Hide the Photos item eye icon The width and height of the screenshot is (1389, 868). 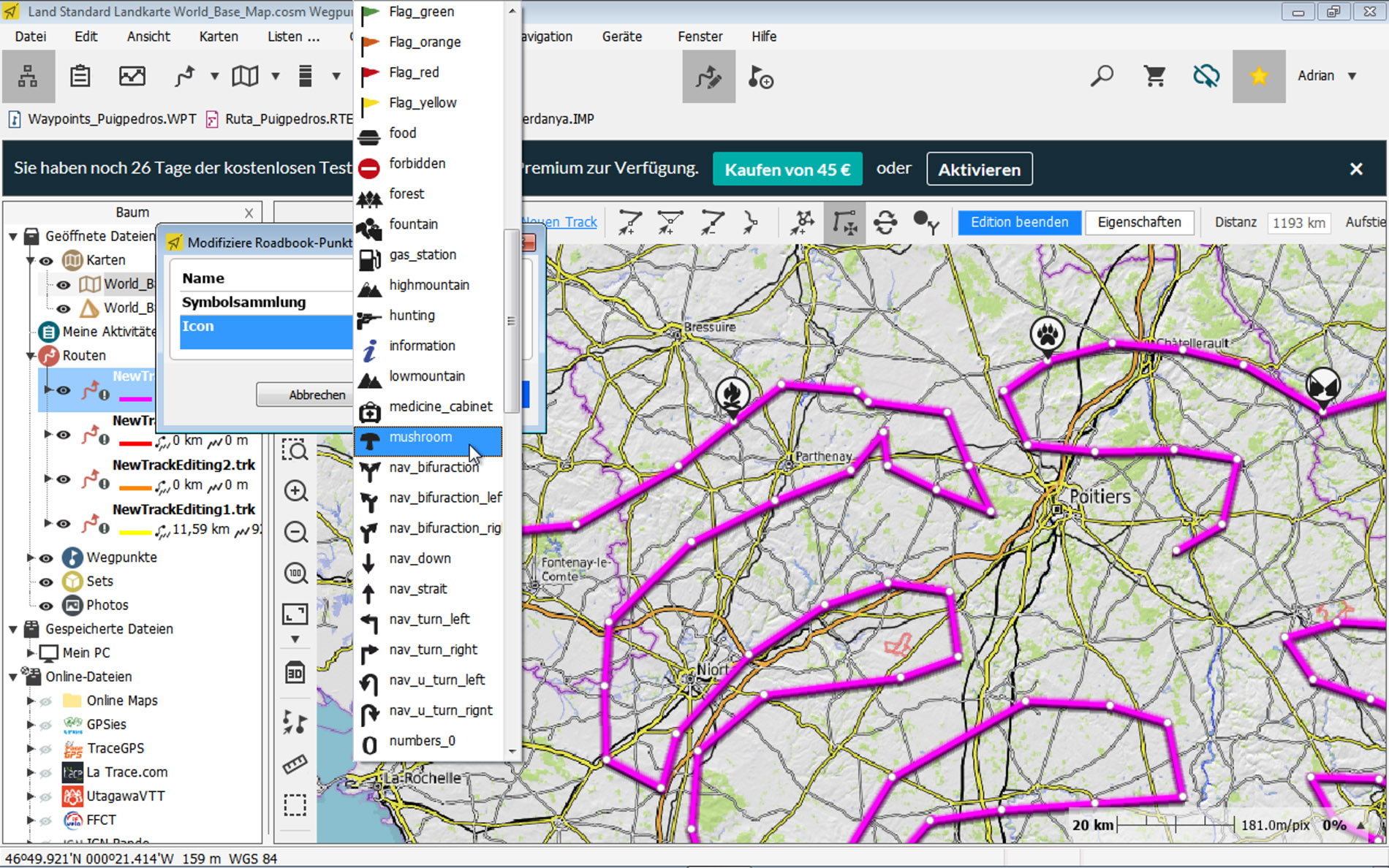46,605
